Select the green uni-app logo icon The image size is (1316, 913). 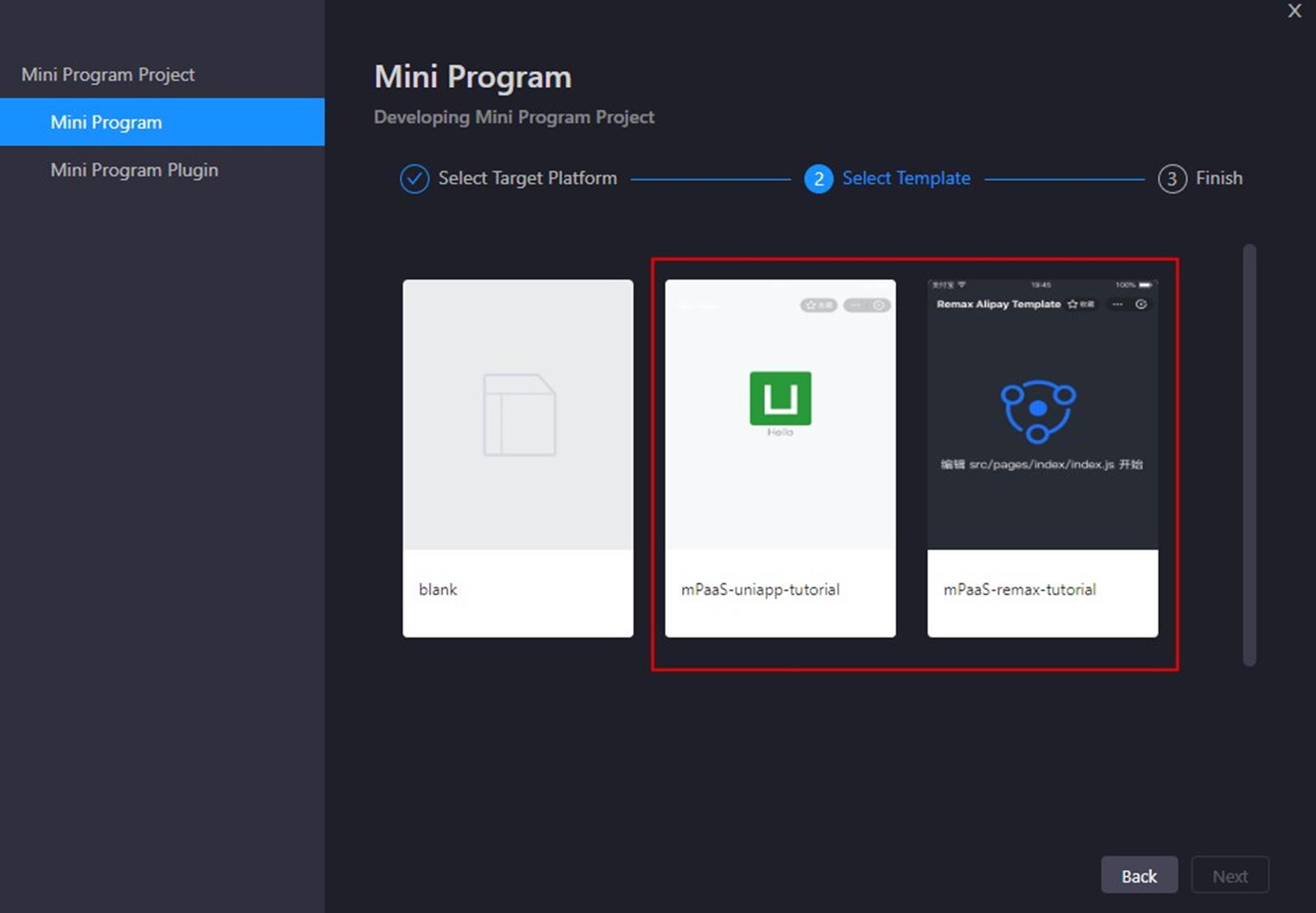tap(780, 398)
